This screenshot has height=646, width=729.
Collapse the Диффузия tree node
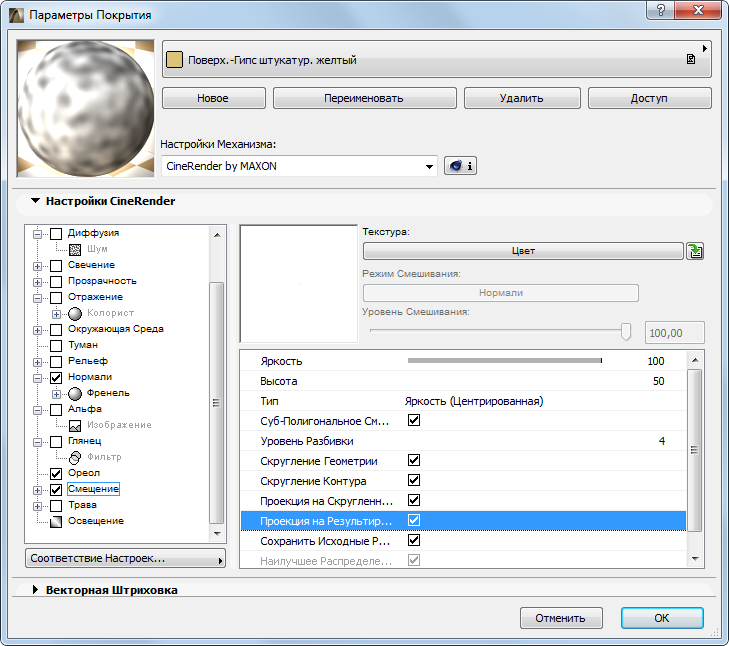click(x=37, y=234)
